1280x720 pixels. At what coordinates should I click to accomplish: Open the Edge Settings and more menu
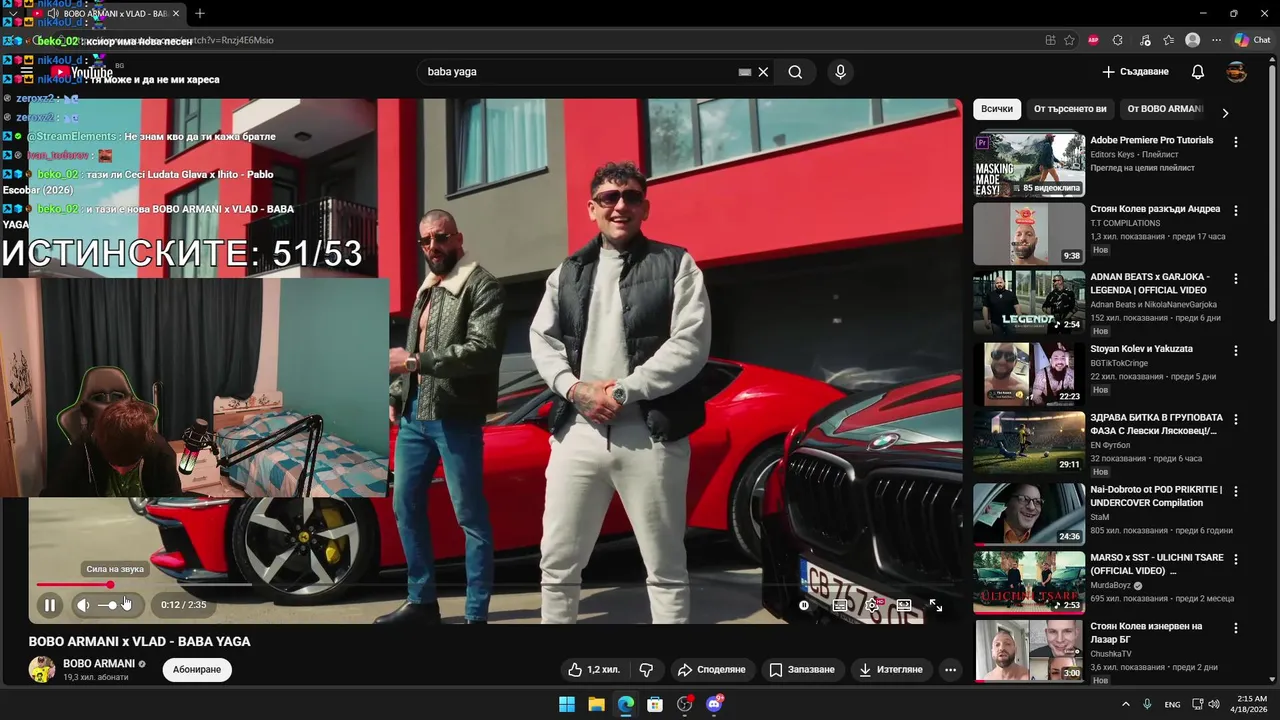click(1216, 40)
